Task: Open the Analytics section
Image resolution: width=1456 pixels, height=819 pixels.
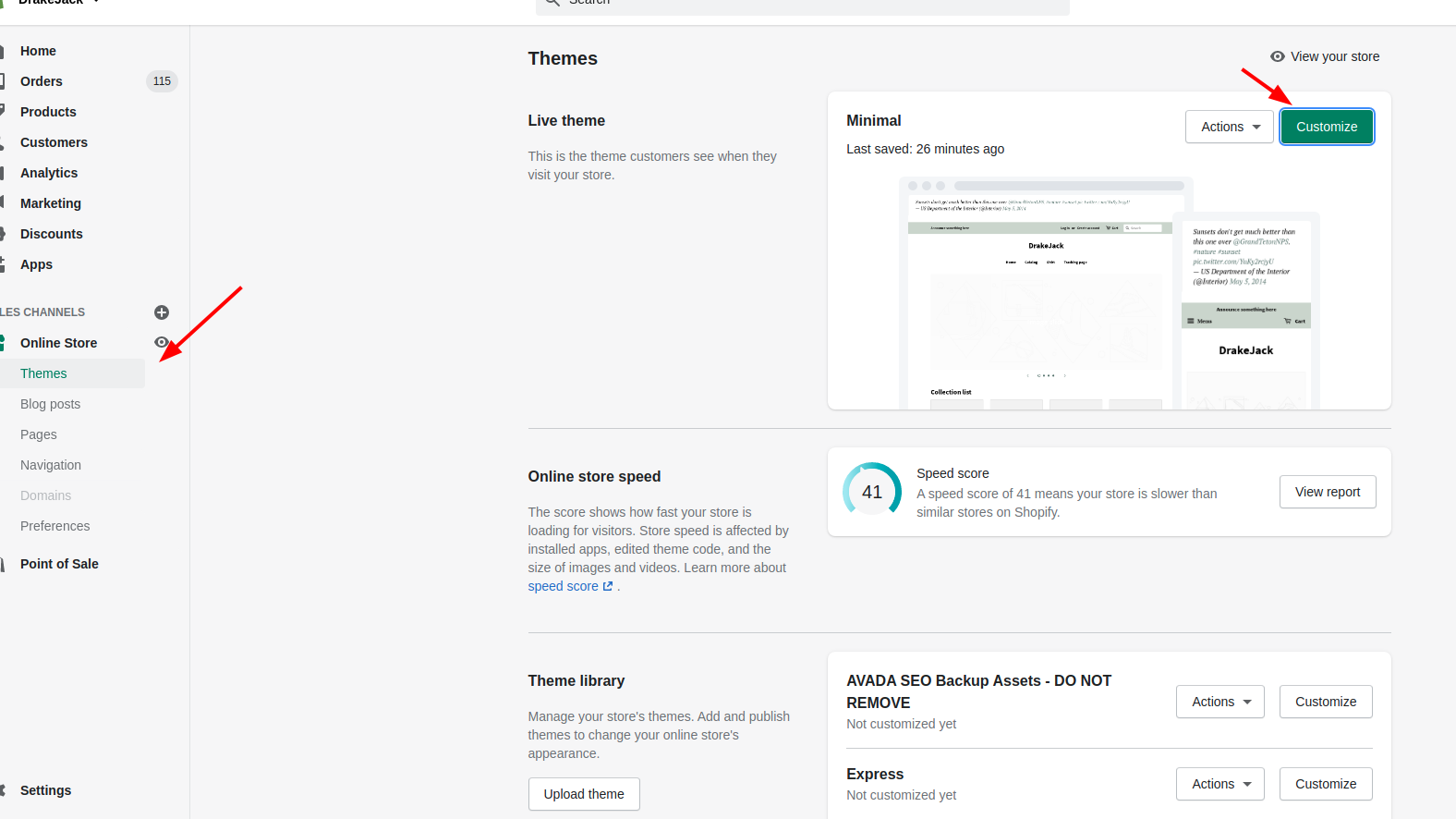Action: pyautogui.click(x=49, y=173)
